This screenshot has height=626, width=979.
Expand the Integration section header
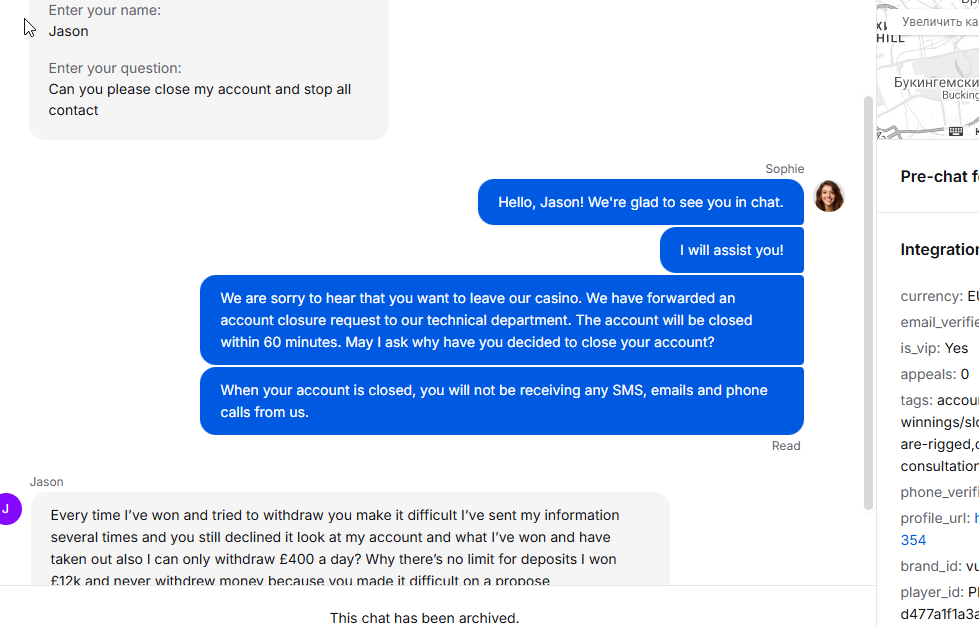pyautogui.click(x=939, y=250)
